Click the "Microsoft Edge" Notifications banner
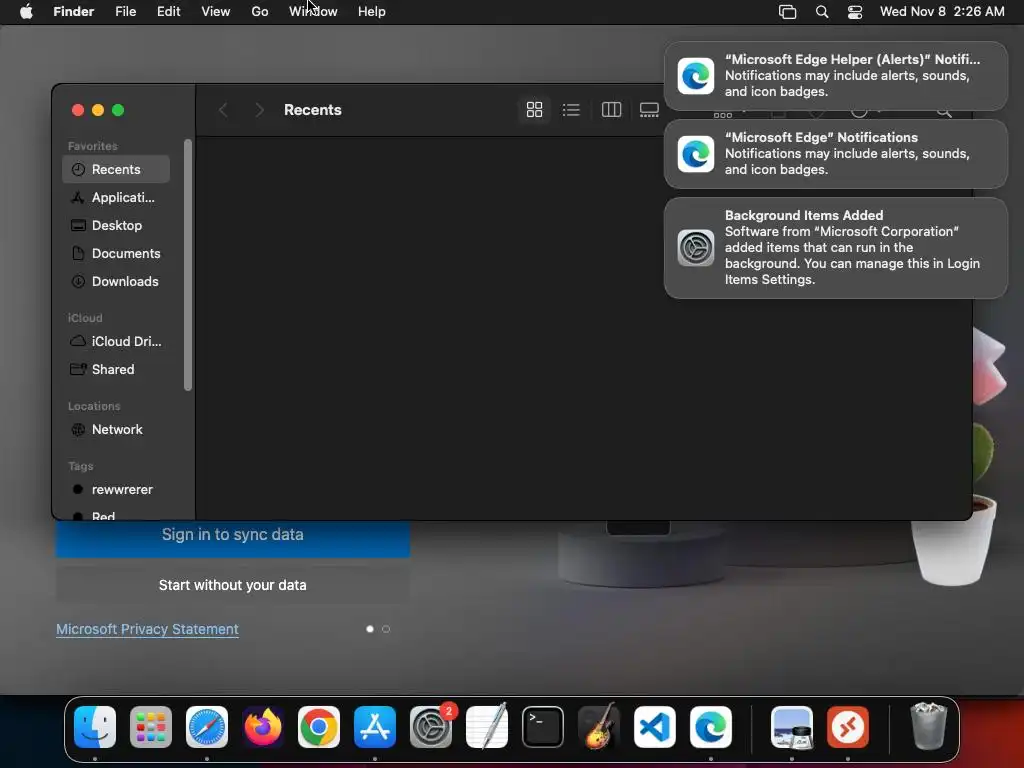The width and height of the screenshot is (1024, 768). 835,154
